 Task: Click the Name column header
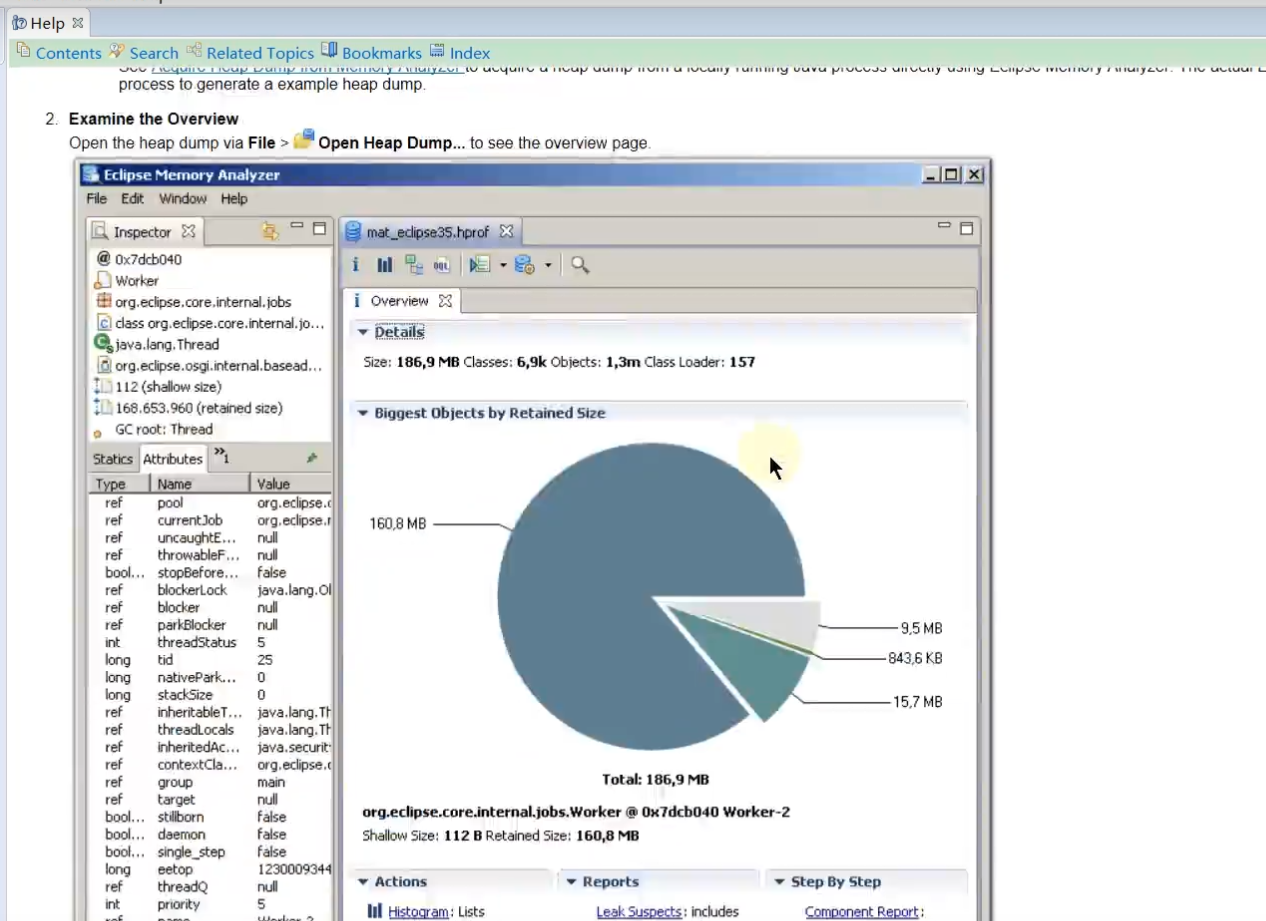[x=200, y=484]
